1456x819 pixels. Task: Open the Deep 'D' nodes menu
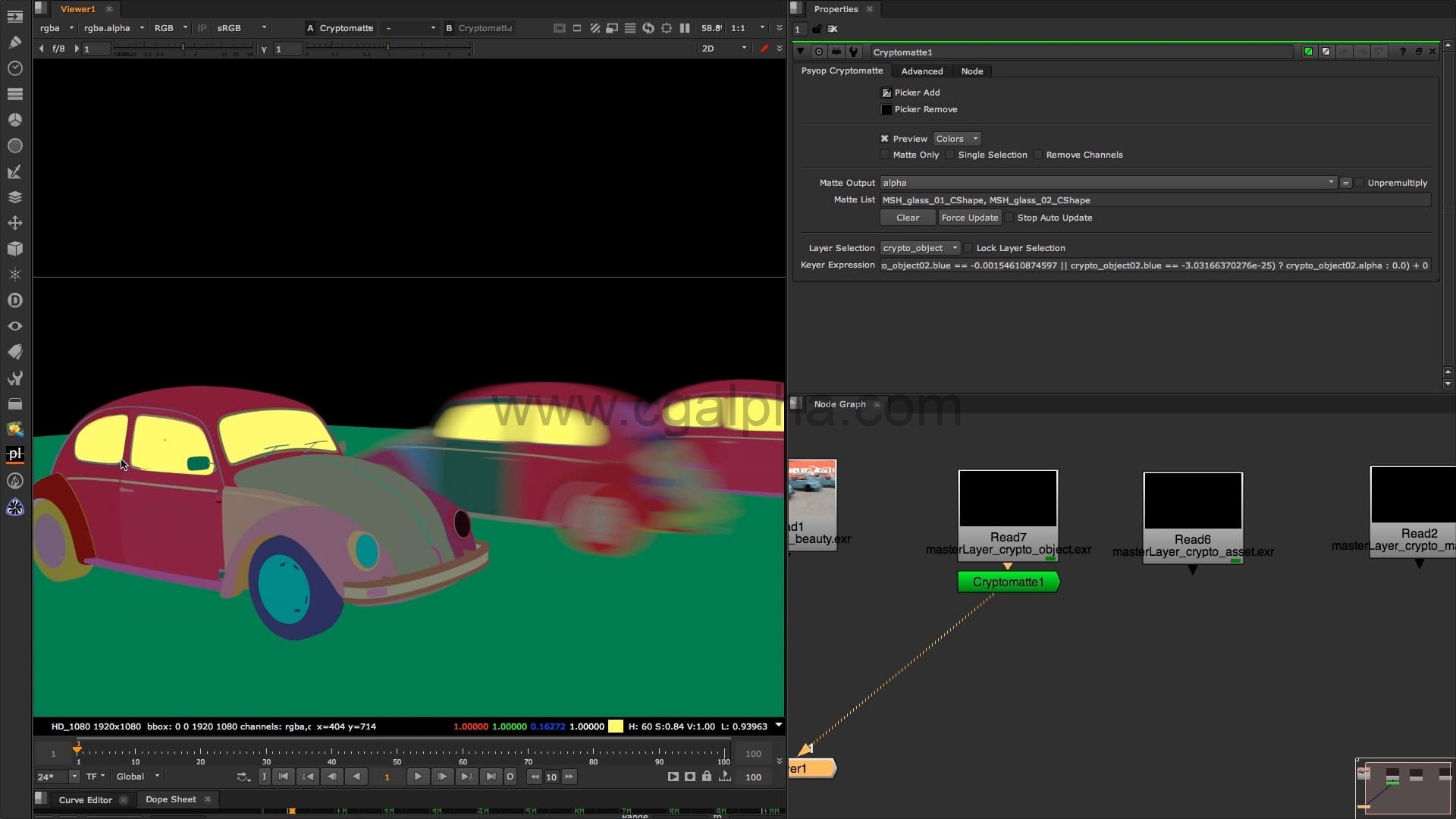[14, 300]
